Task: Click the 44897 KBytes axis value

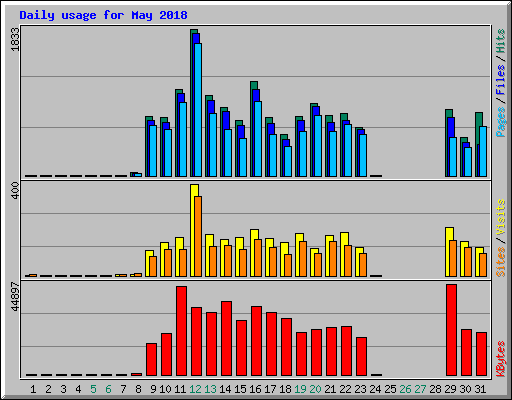Action: [15, 297]
